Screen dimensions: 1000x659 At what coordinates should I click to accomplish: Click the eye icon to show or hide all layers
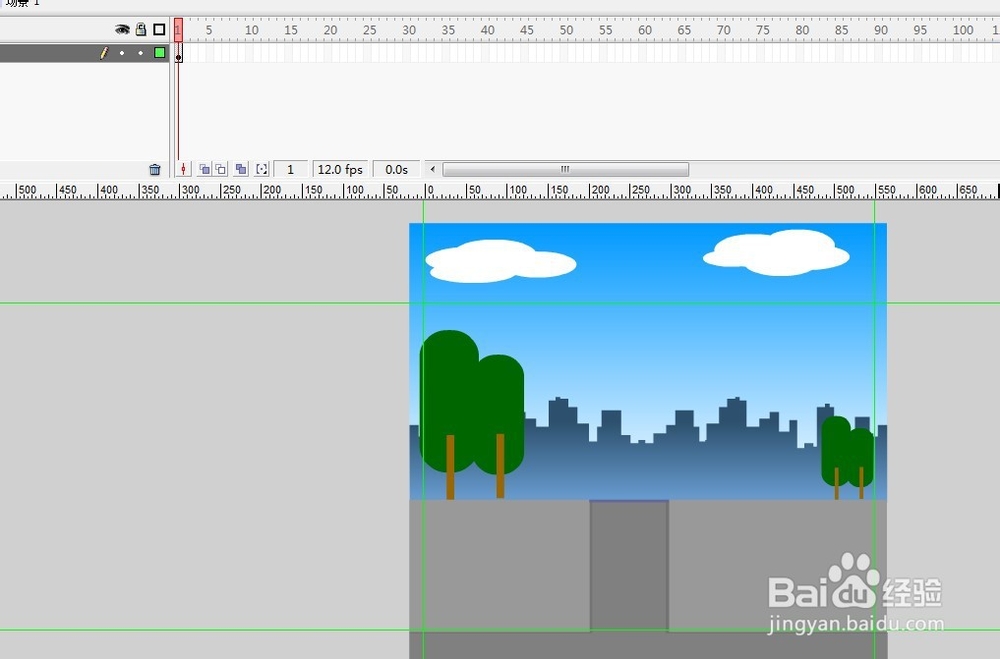tap(122, 29)
